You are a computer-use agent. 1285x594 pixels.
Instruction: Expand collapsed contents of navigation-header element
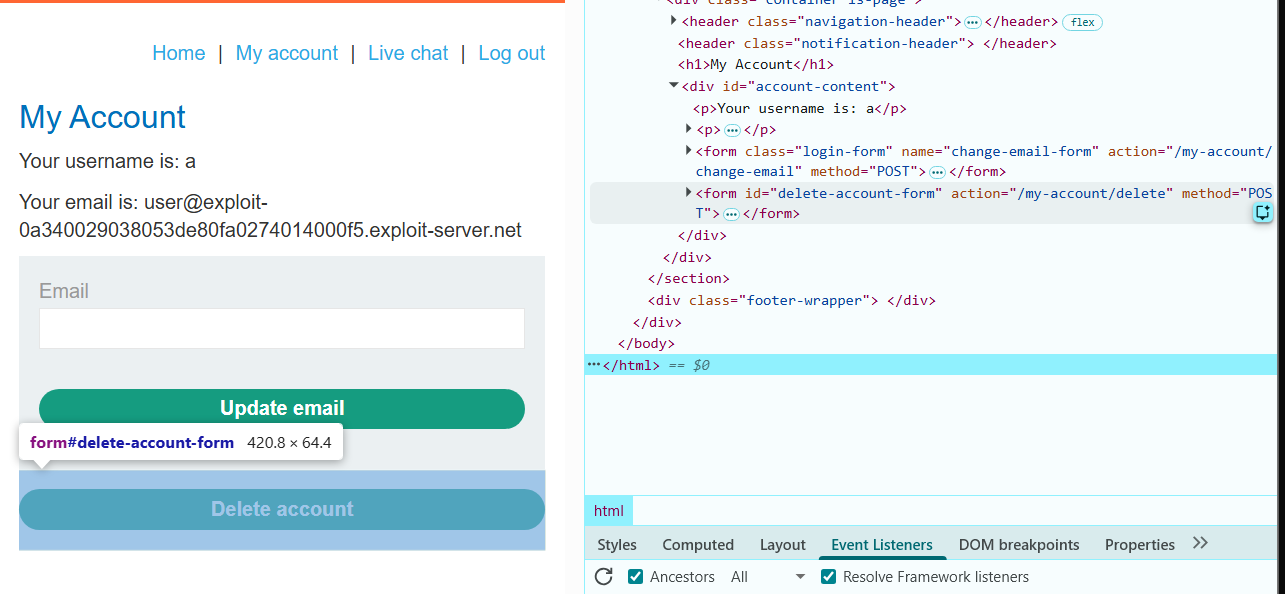click(x=972, y=22)
